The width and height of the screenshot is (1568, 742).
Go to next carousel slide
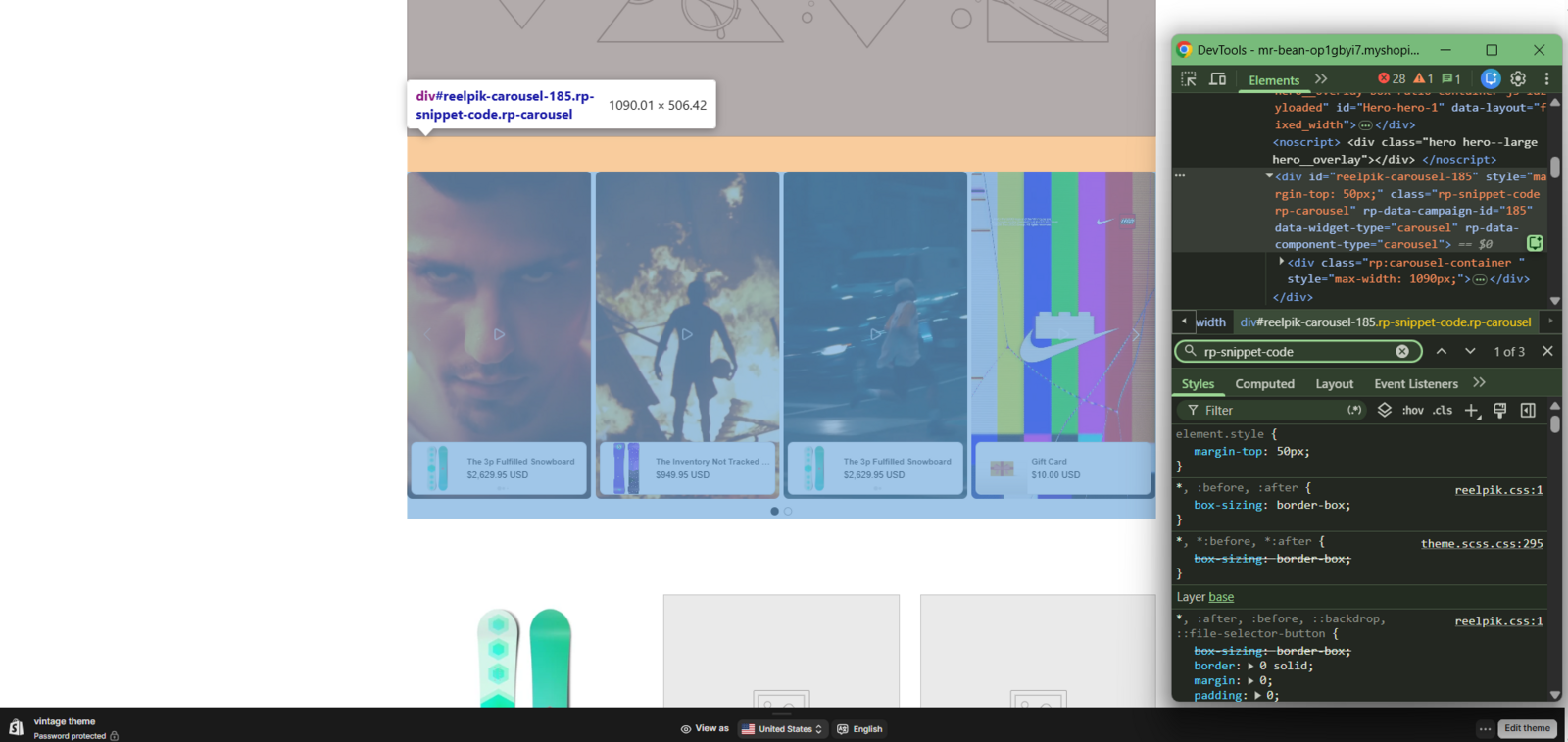(x=1136, y=334)
